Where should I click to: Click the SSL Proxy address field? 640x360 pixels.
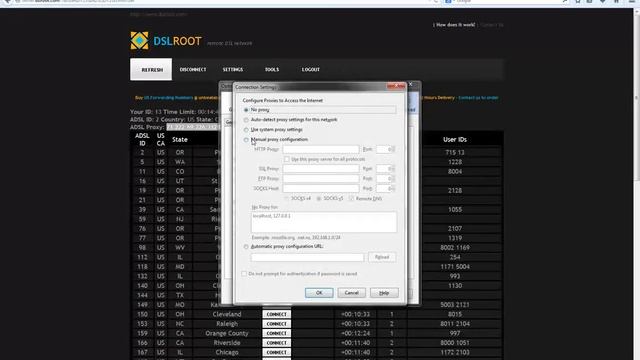pyautogui.click(x=321, y=169)
